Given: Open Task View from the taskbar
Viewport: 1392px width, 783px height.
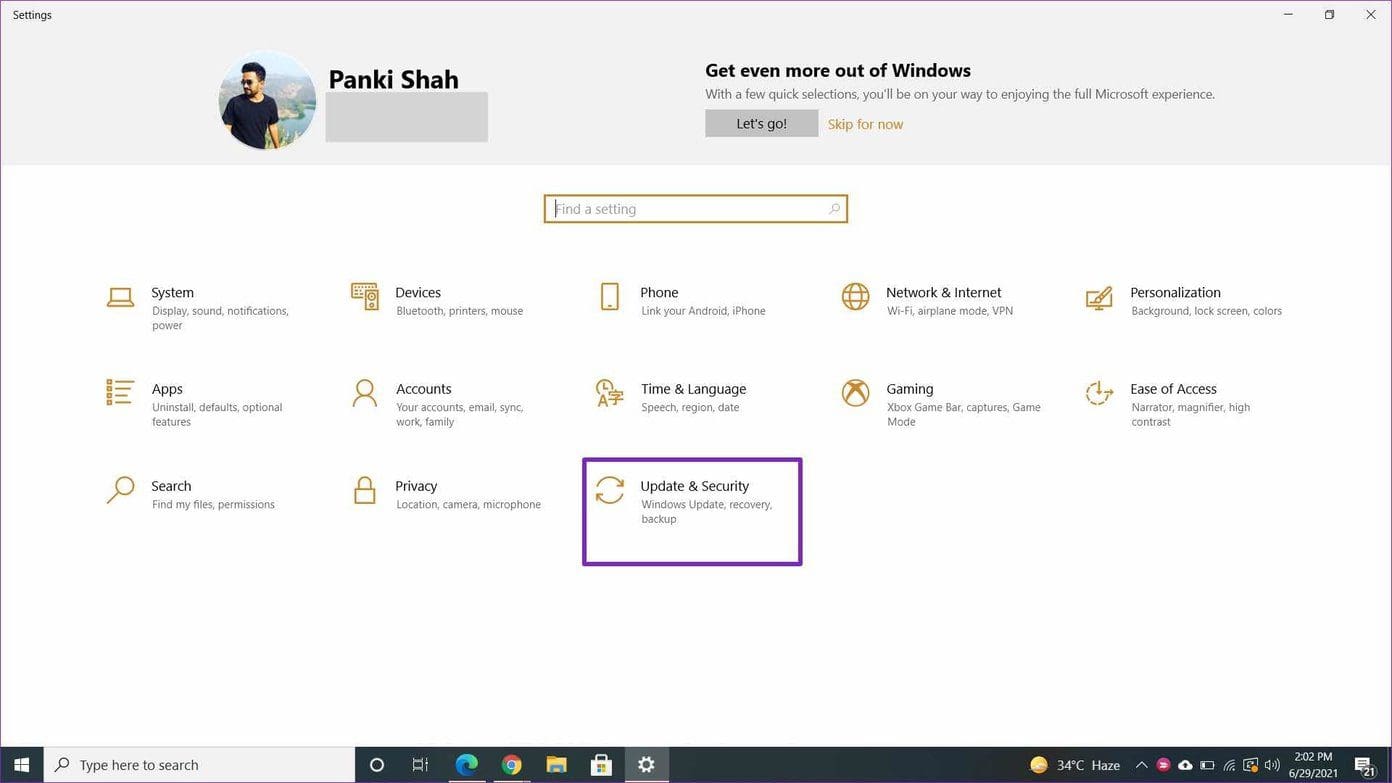Looking at the screenshot, I should pos(421,765).
